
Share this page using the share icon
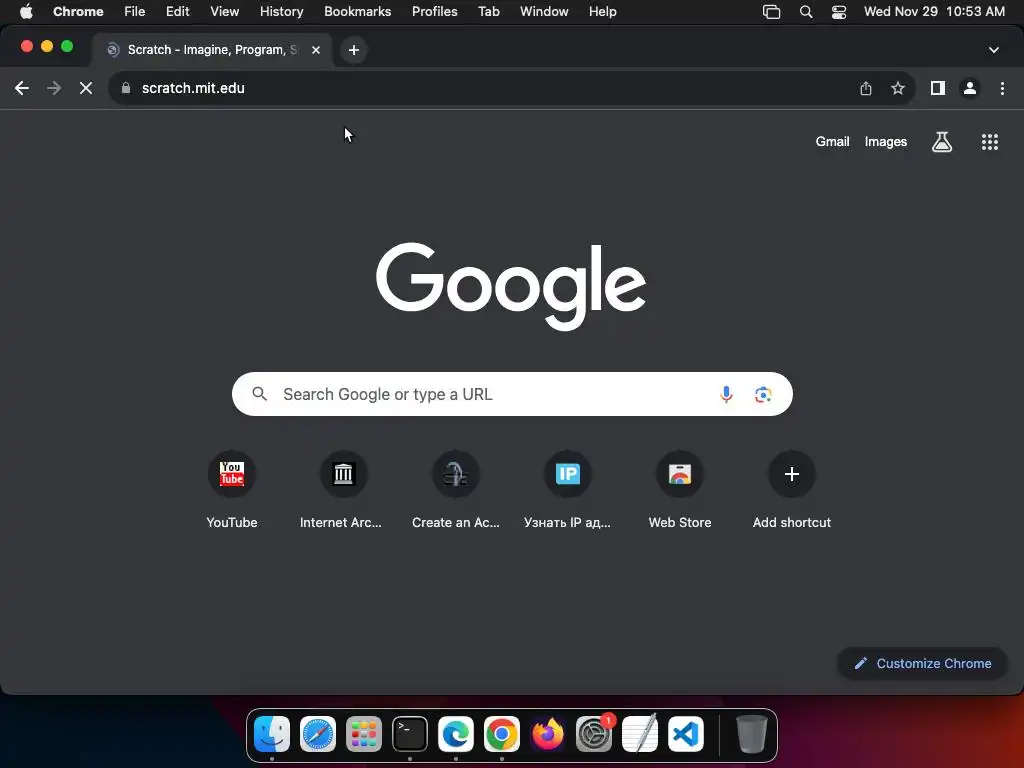(866, 88)
